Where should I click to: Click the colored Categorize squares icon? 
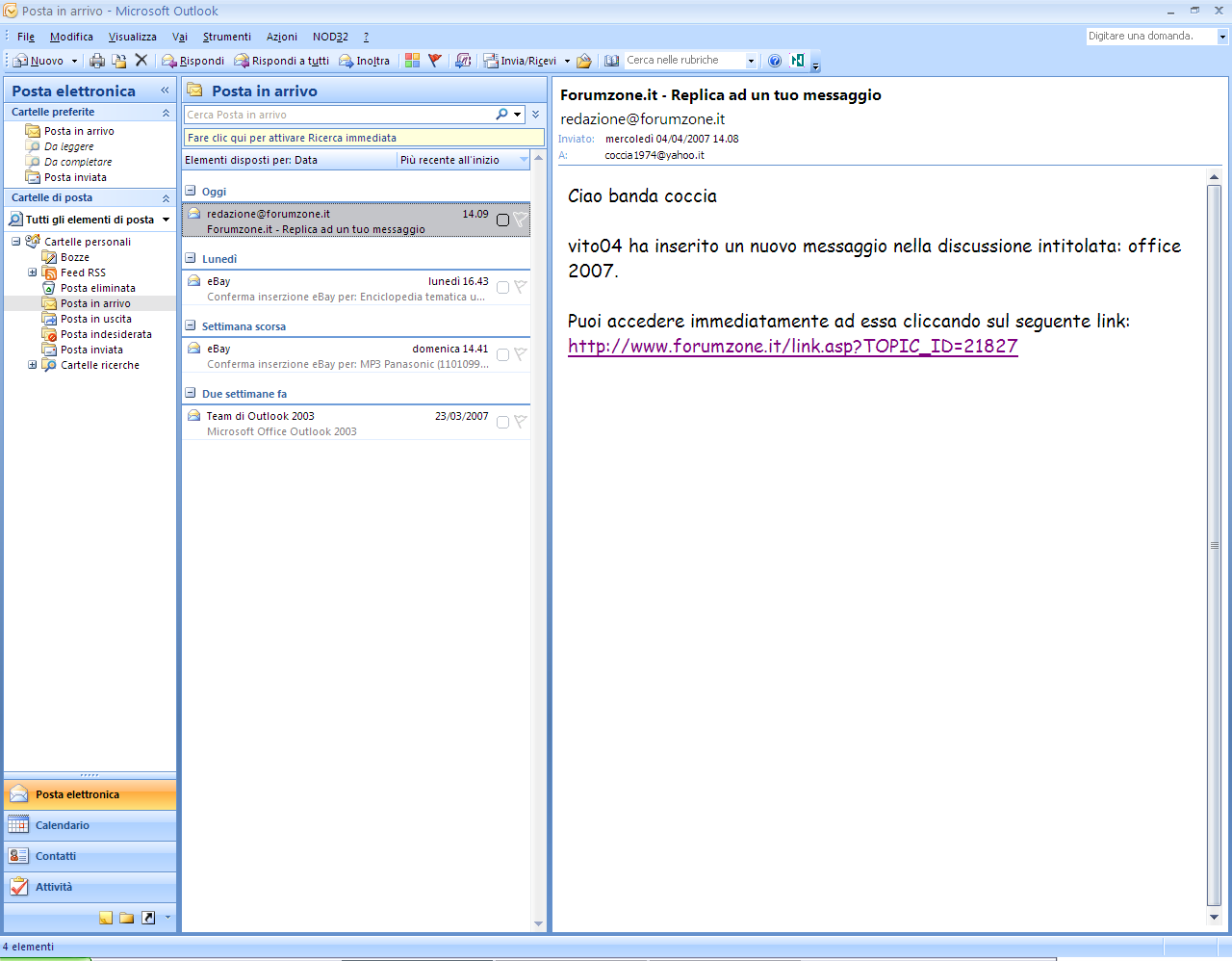[x=412, y=61]
